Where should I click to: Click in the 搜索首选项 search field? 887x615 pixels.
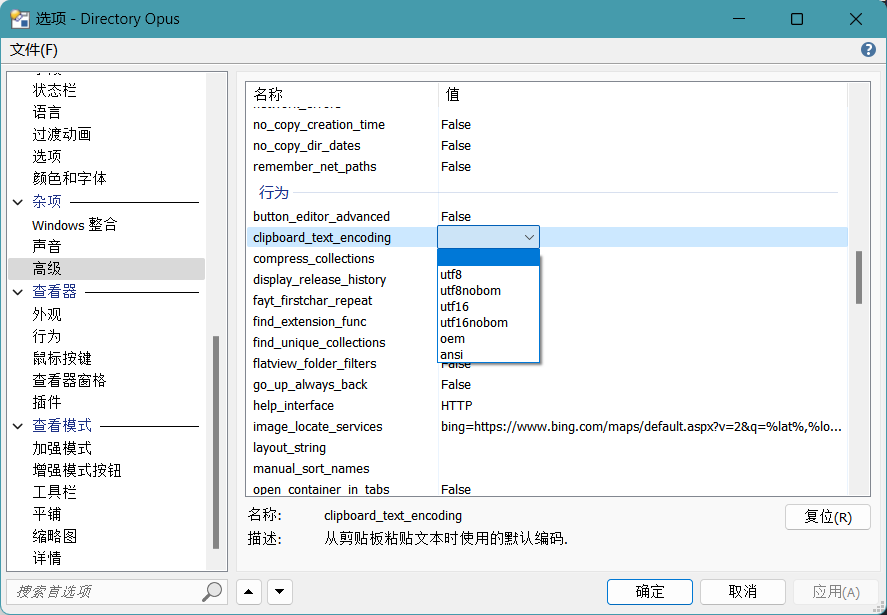coord(105,591)
